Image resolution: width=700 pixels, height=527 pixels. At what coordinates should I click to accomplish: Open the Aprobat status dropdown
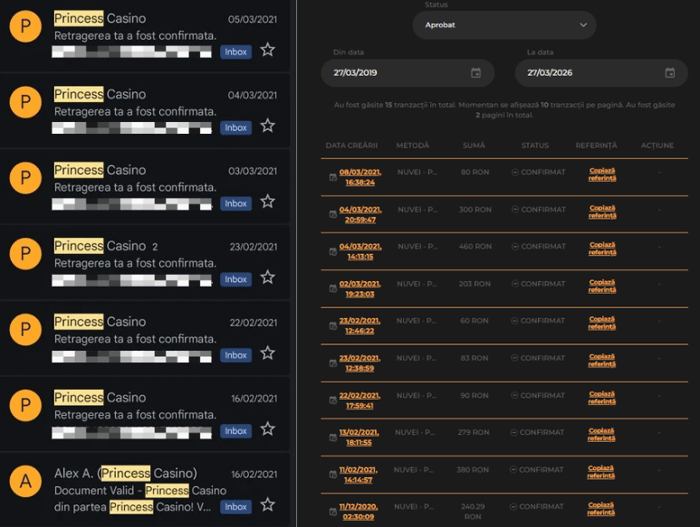coord(504,25)
